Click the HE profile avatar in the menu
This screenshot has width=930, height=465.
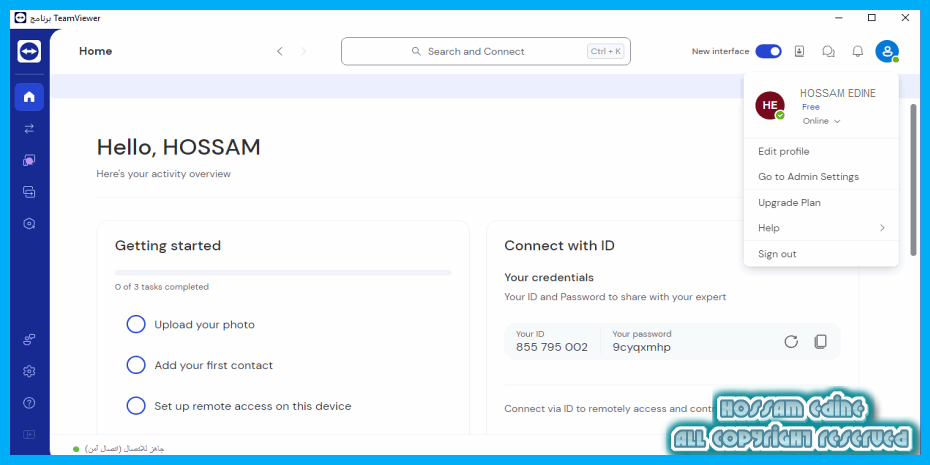coord(770,106)
